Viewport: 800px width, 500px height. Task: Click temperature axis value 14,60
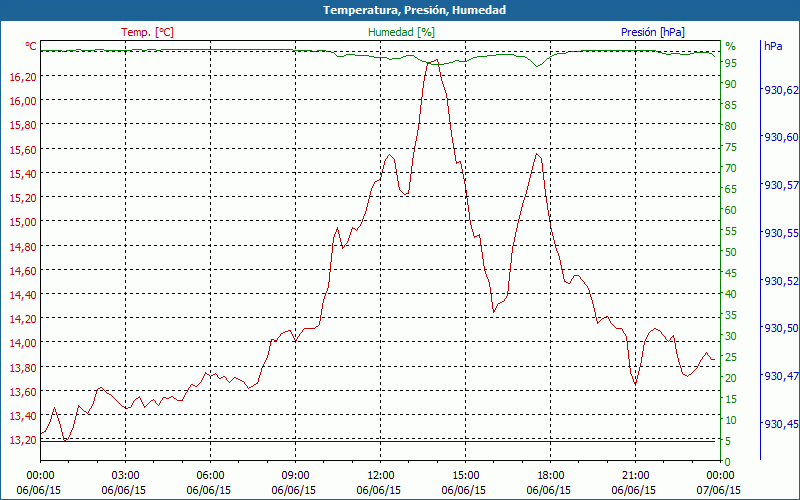click(x=23, y=271)
